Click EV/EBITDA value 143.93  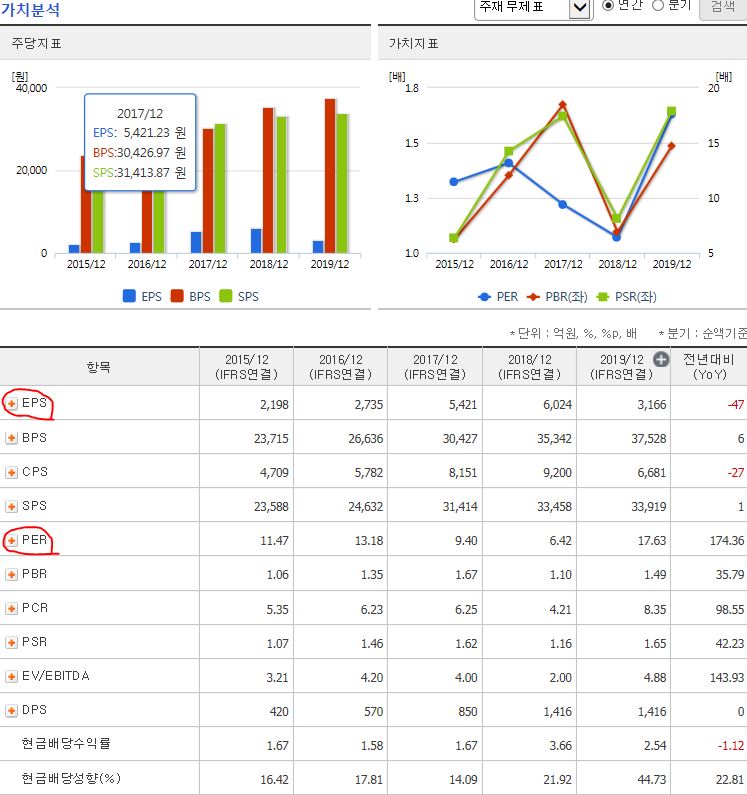tap(727, 677)
